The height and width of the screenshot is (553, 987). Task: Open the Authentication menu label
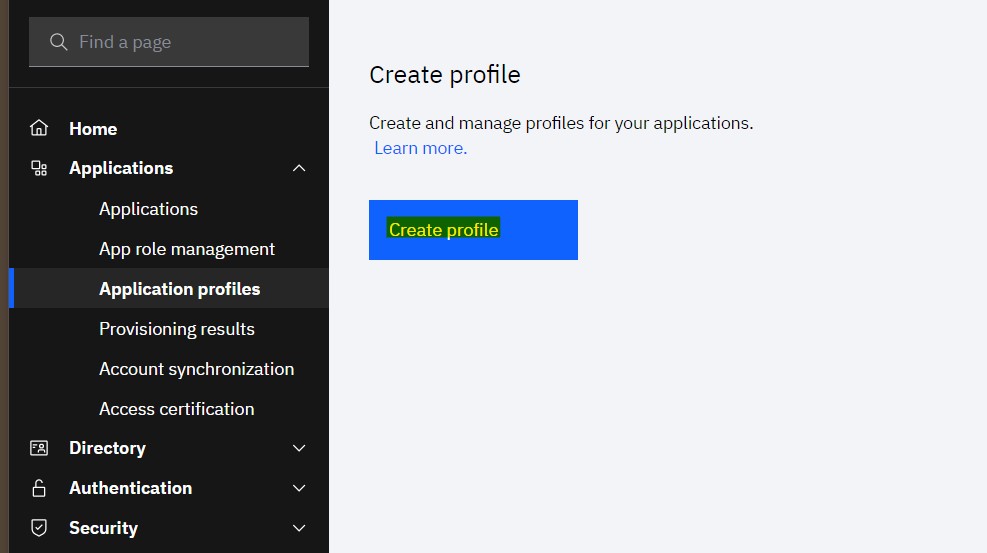(130, 488)
